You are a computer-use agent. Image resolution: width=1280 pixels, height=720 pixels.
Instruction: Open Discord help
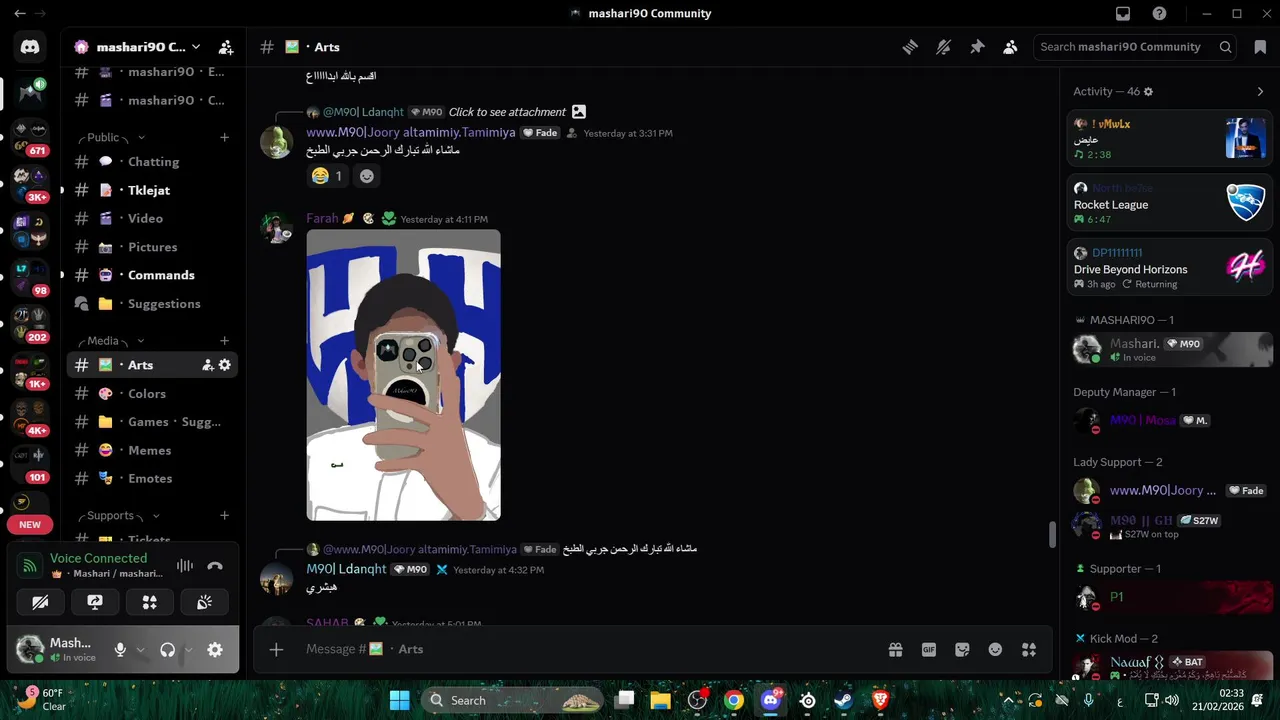pyautogui.click(x=1159, y=14)
